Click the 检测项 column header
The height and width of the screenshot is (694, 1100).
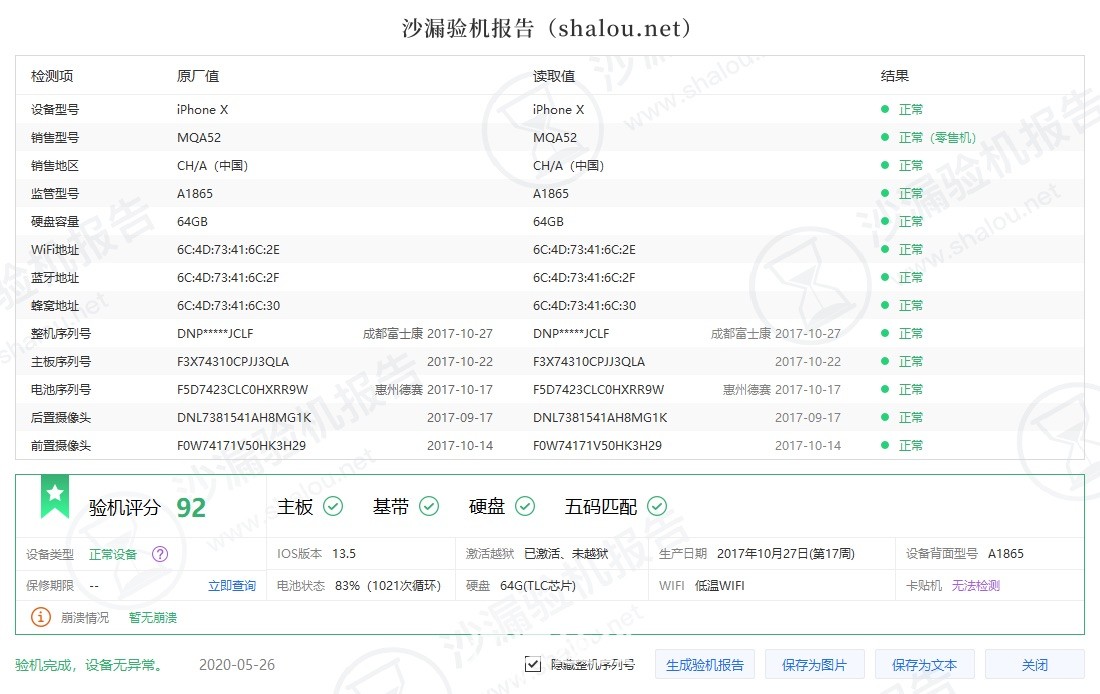pyautogui.click(x=52, y=76)
